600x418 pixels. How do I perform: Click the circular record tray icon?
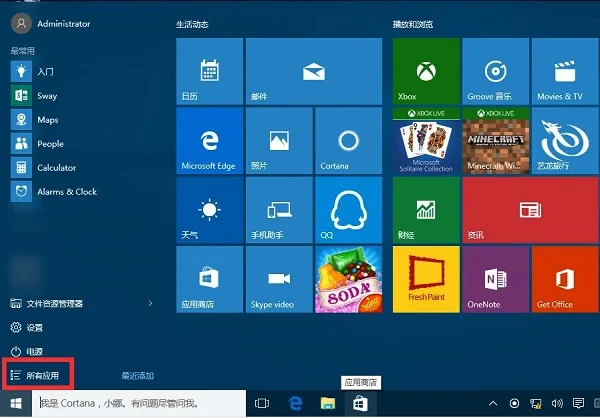tap(515, 403)
